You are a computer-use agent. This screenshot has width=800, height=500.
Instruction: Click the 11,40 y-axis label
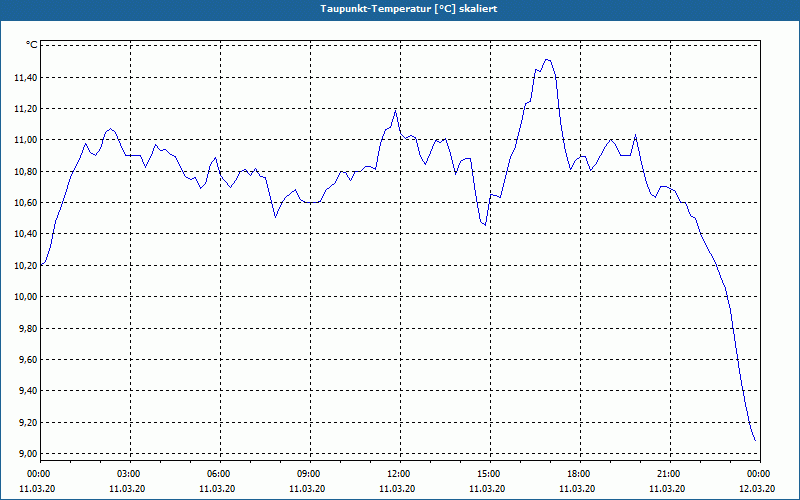(x=27, y=78)
